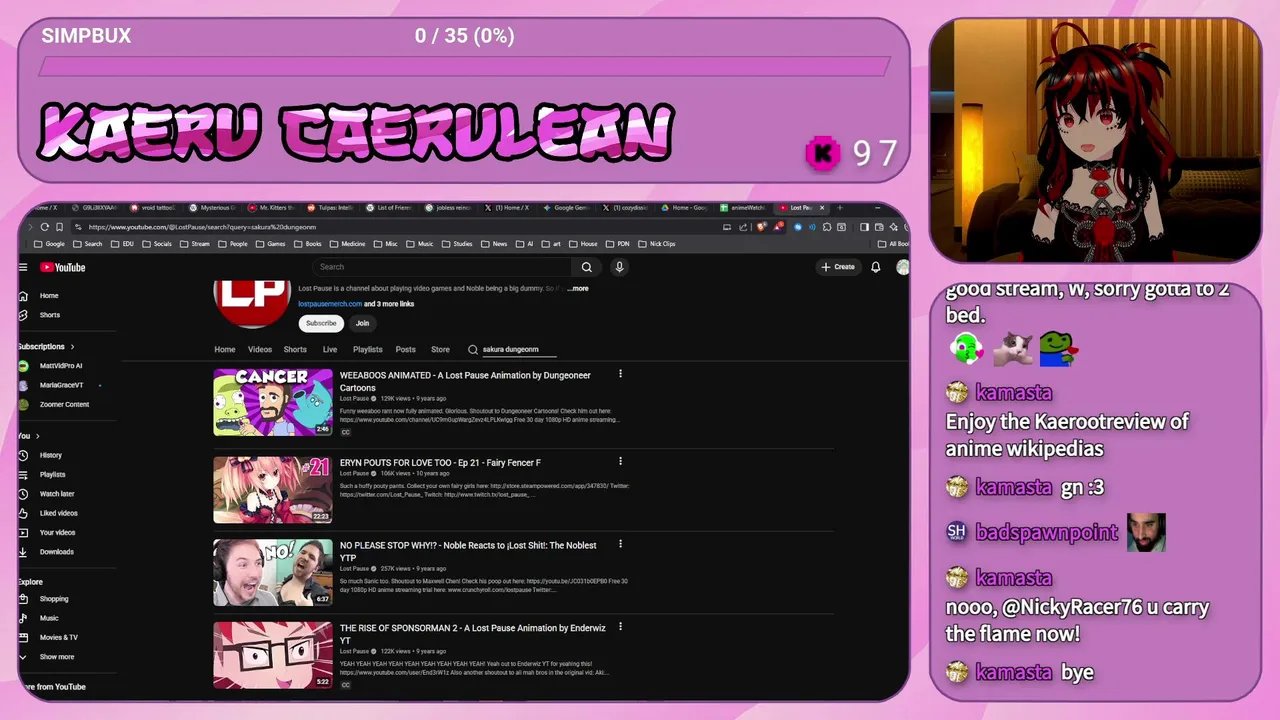Switch to the channel Posts tab
Viewport: 1280px width, 720px height.
[x=405, y=350]
